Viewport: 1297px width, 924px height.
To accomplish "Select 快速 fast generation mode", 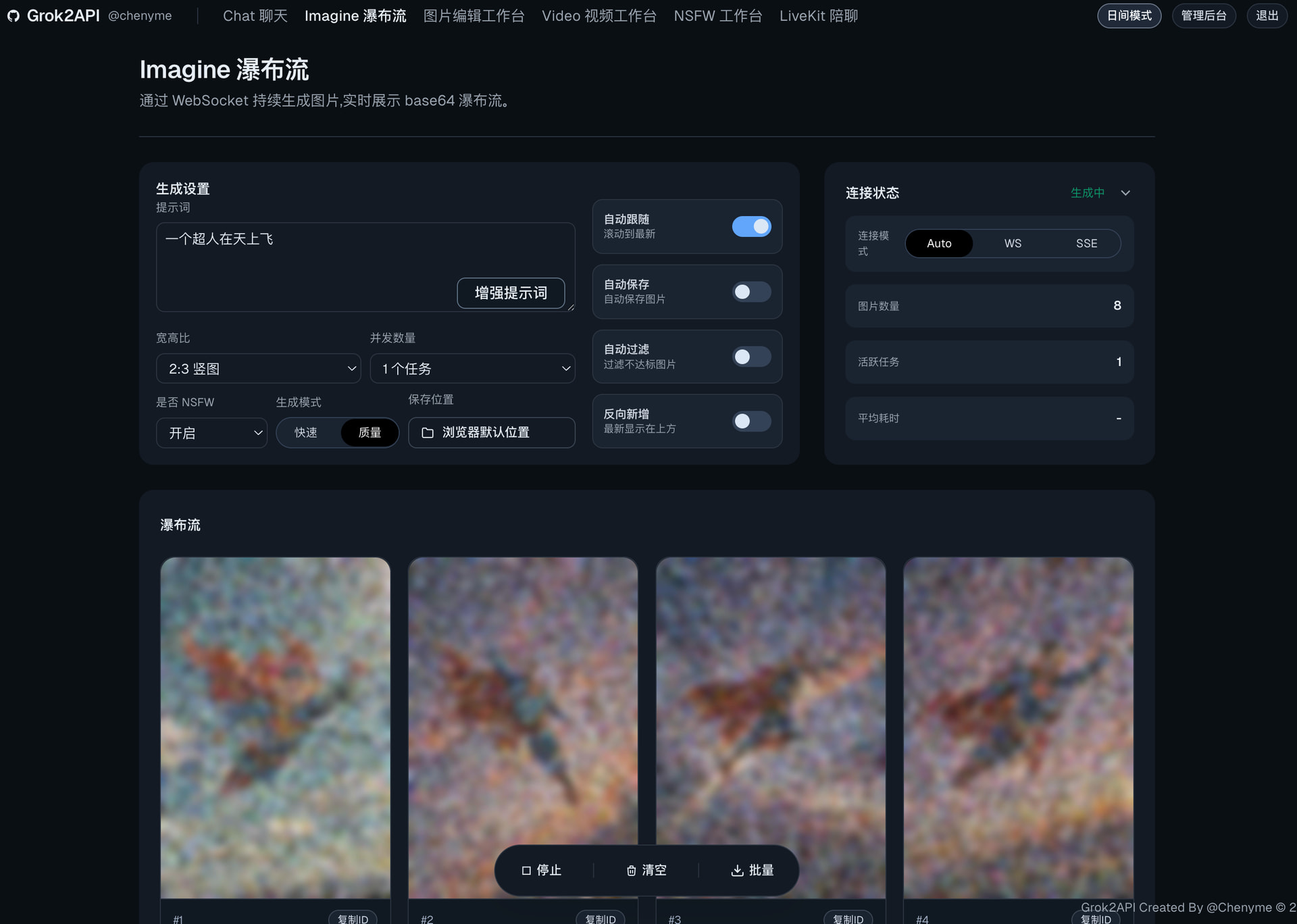I will tap(306, 432).
